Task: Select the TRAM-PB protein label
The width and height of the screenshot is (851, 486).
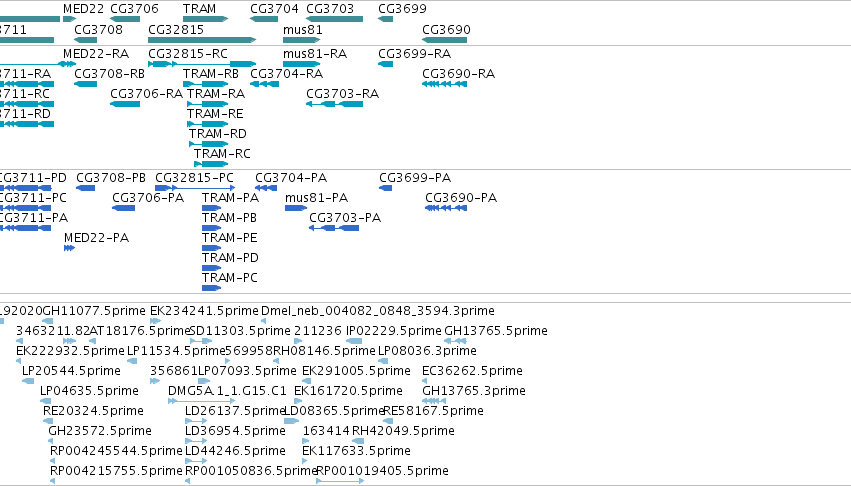Action: [x=230, y=218]
